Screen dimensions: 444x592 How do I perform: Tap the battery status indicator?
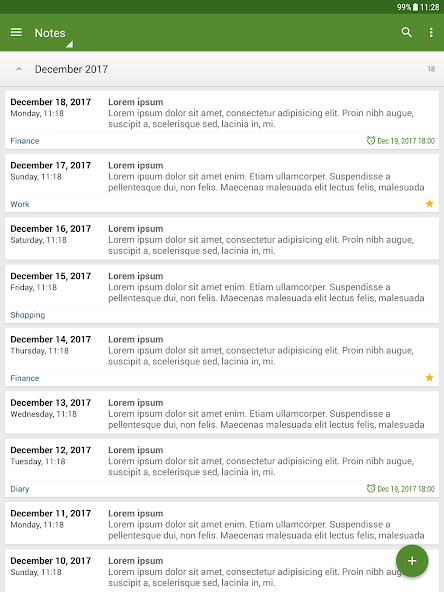coord(415,7)
